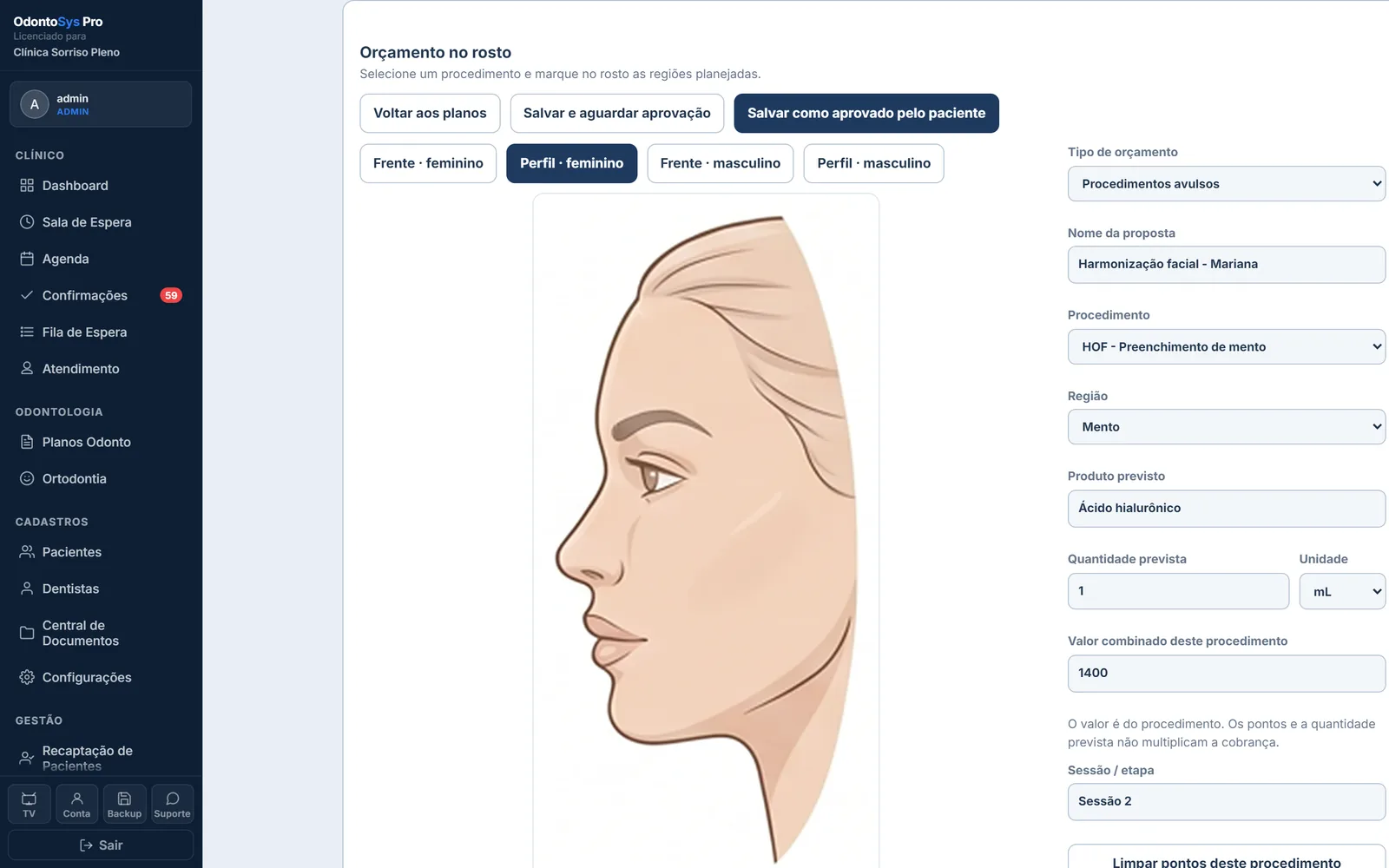Open Planos Odonto page

101,442
